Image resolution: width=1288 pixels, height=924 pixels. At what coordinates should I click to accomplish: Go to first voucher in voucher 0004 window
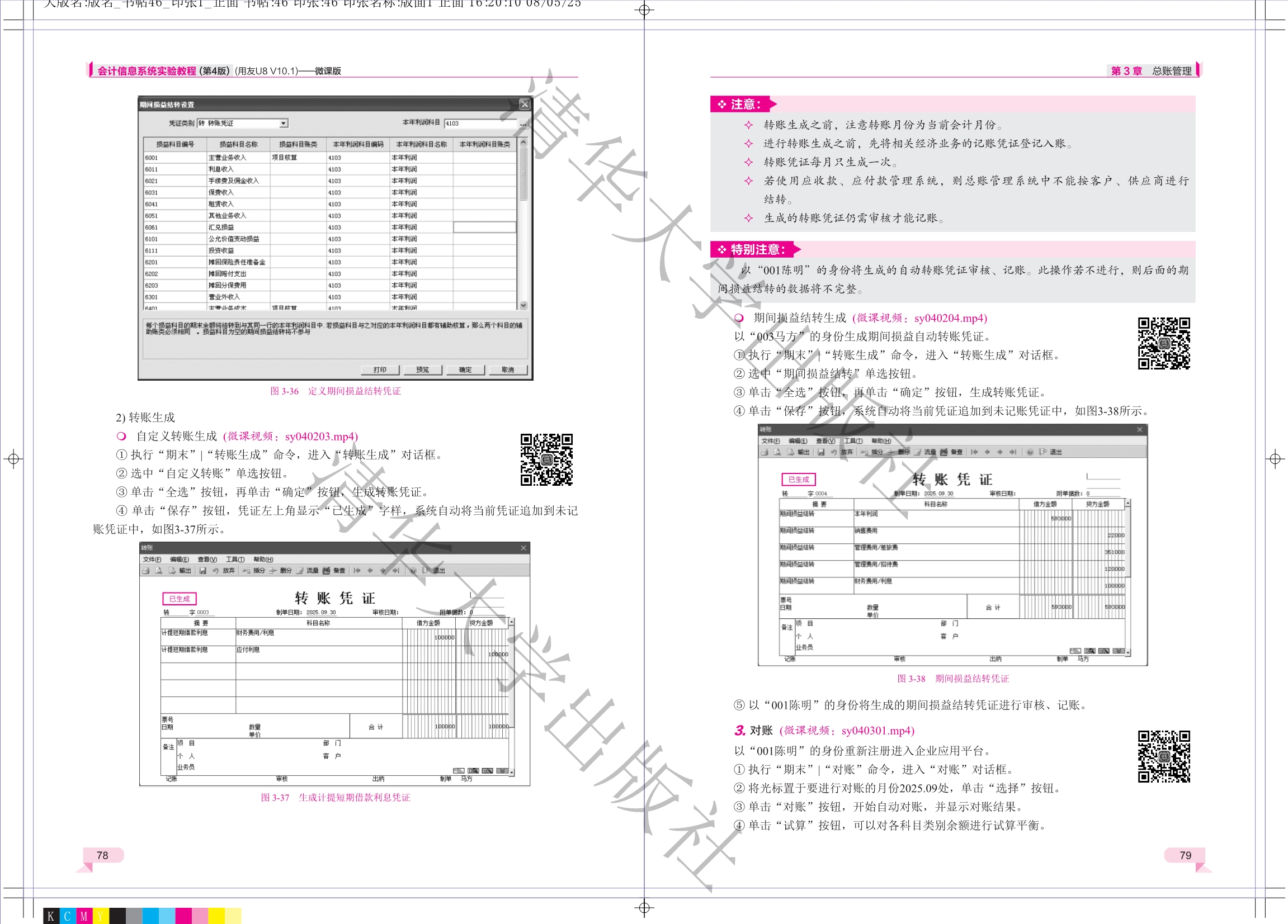[974, 452]
